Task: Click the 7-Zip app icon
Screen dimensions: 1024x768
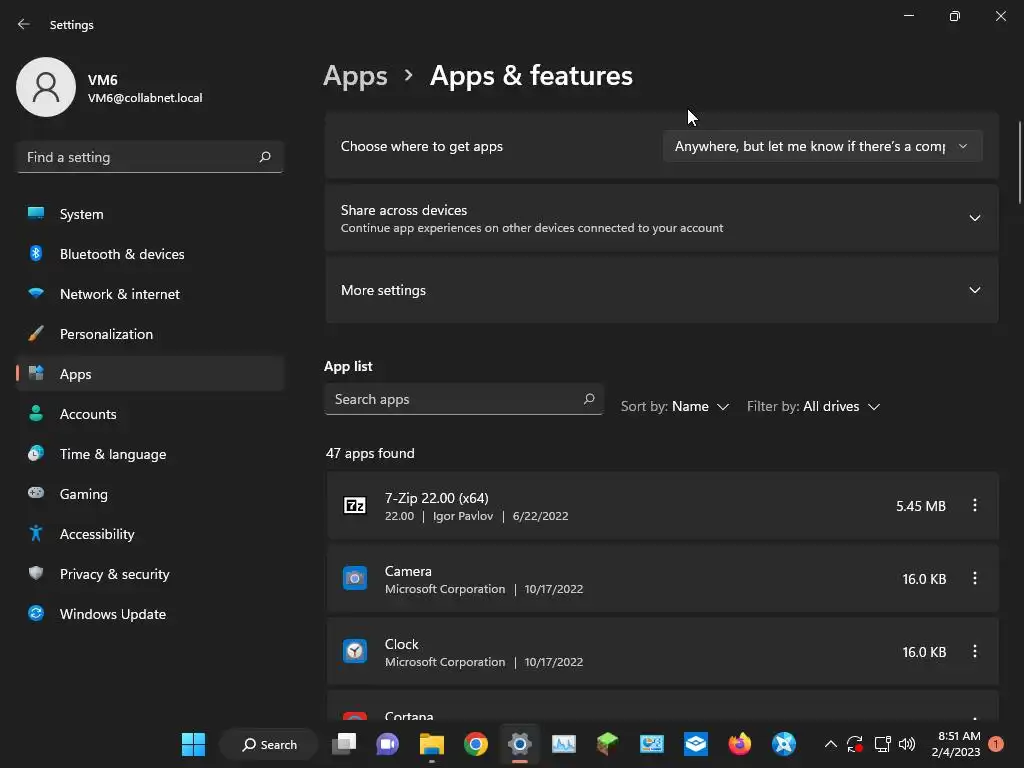Action: click(355, 505)
